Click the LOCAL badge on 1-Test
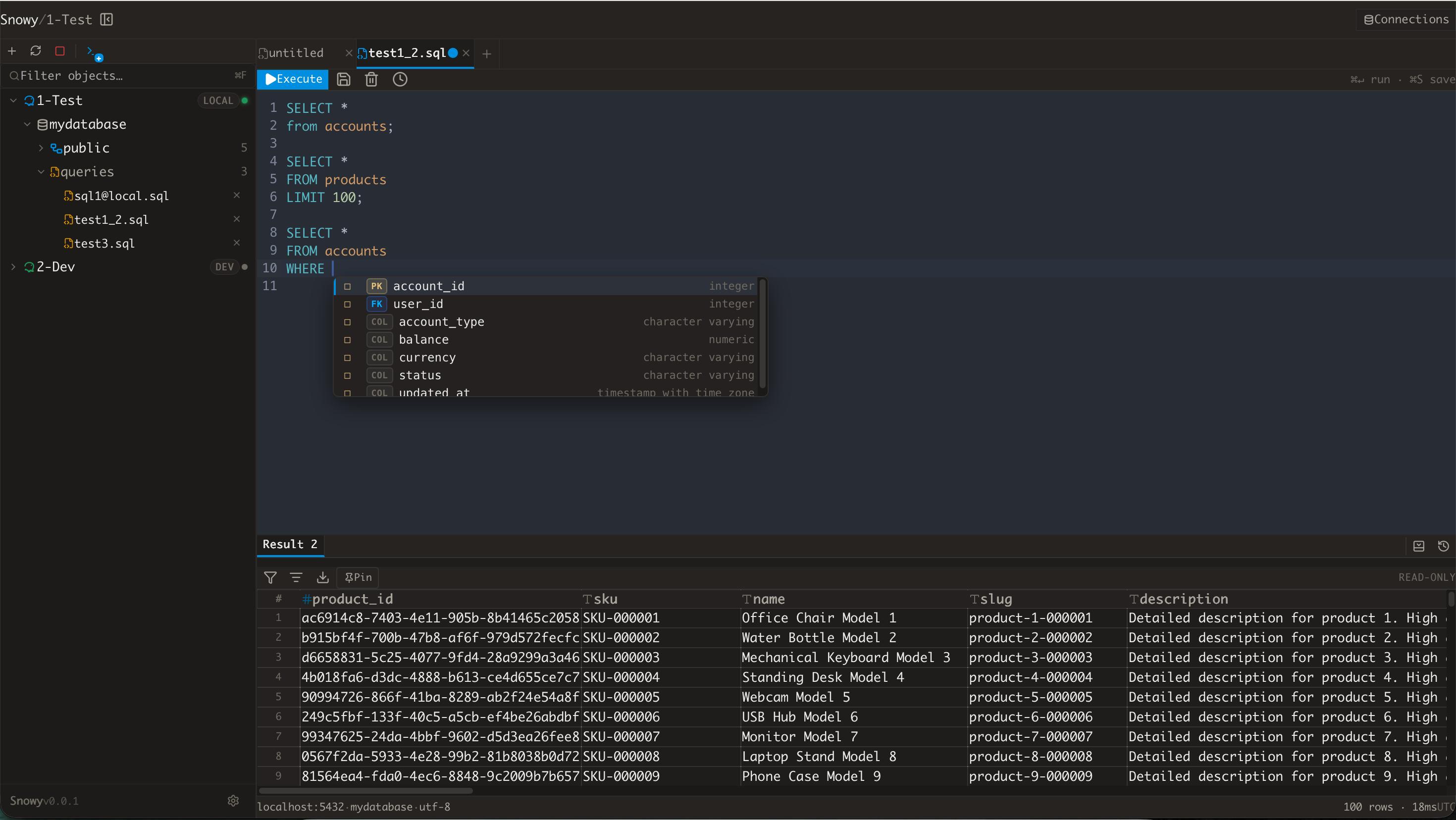 [217, 101]
